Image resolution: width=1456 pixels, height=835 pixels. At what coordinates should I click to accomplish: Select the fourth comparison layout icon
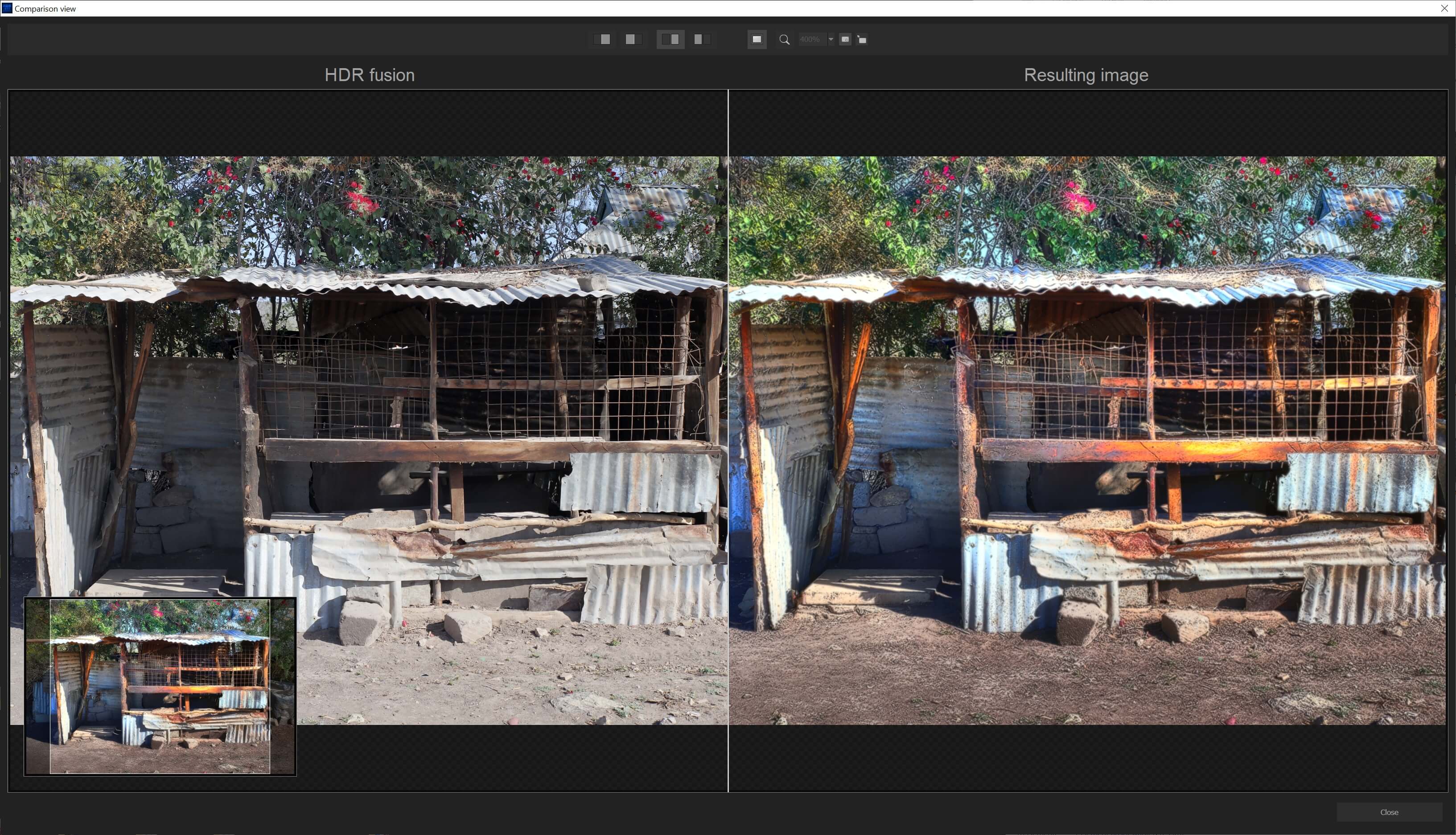pos(702,39)
